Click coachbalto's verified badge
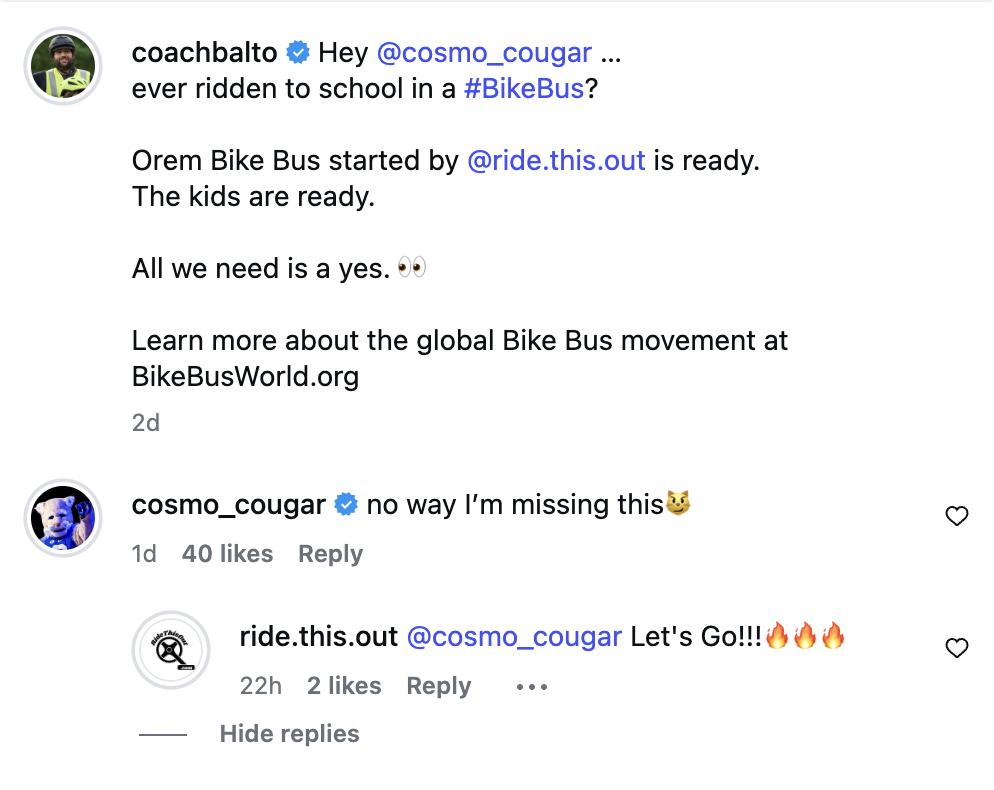994x790 pixels. coord(297,52)
